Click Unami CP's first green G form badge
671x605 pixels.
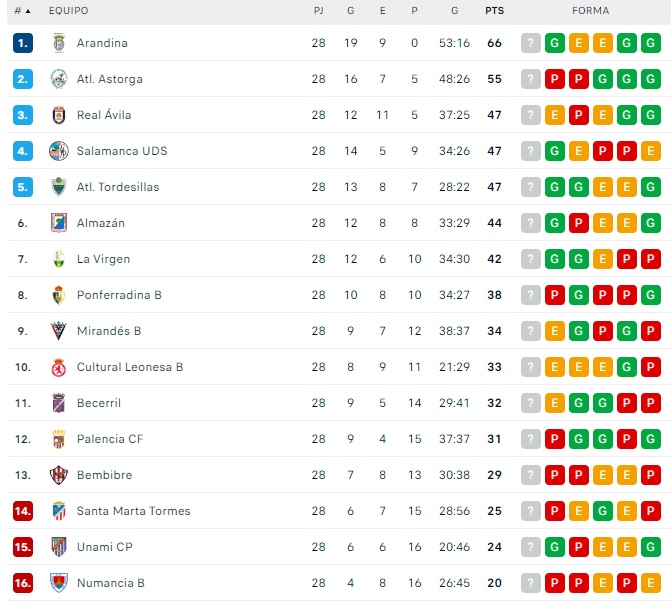[x=555, y=547]
